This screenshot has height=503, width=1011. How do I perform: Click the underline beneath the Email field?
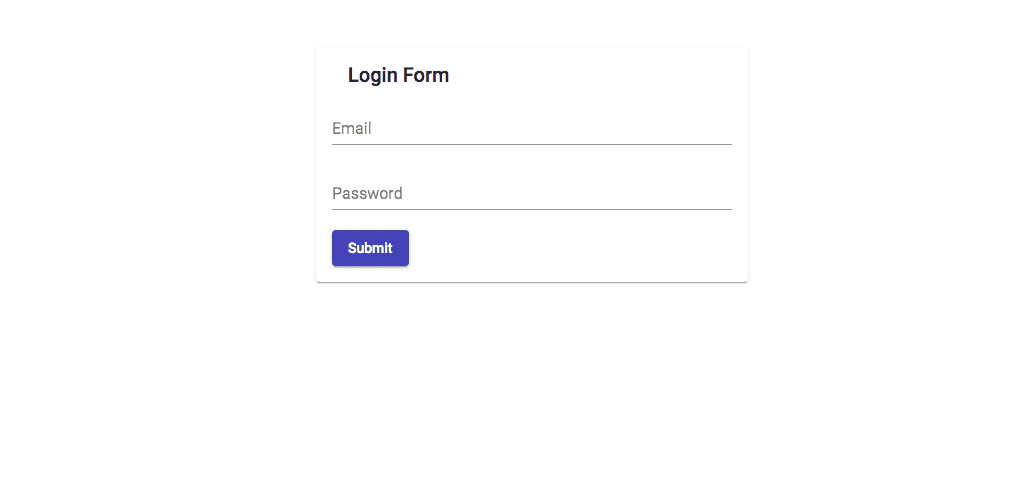pyautogui.click(x=531, y=144)
